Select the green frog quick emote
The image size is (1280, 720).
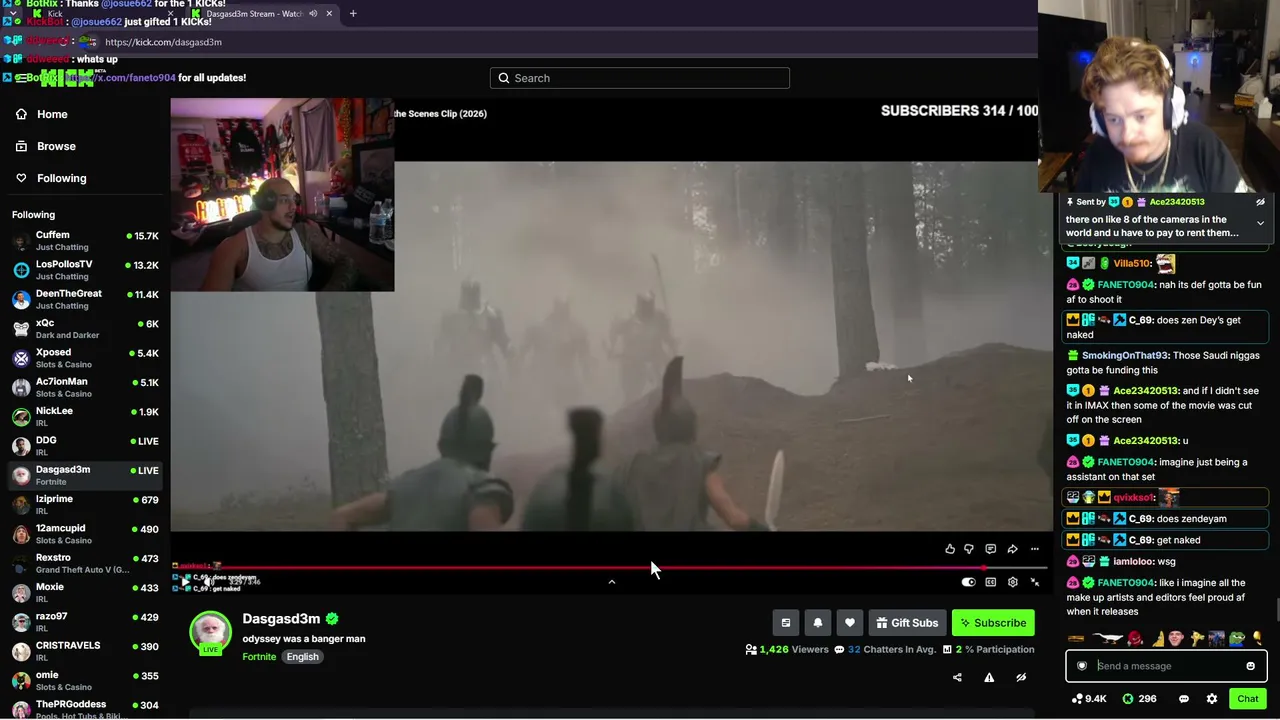(x=1236, y=638)
